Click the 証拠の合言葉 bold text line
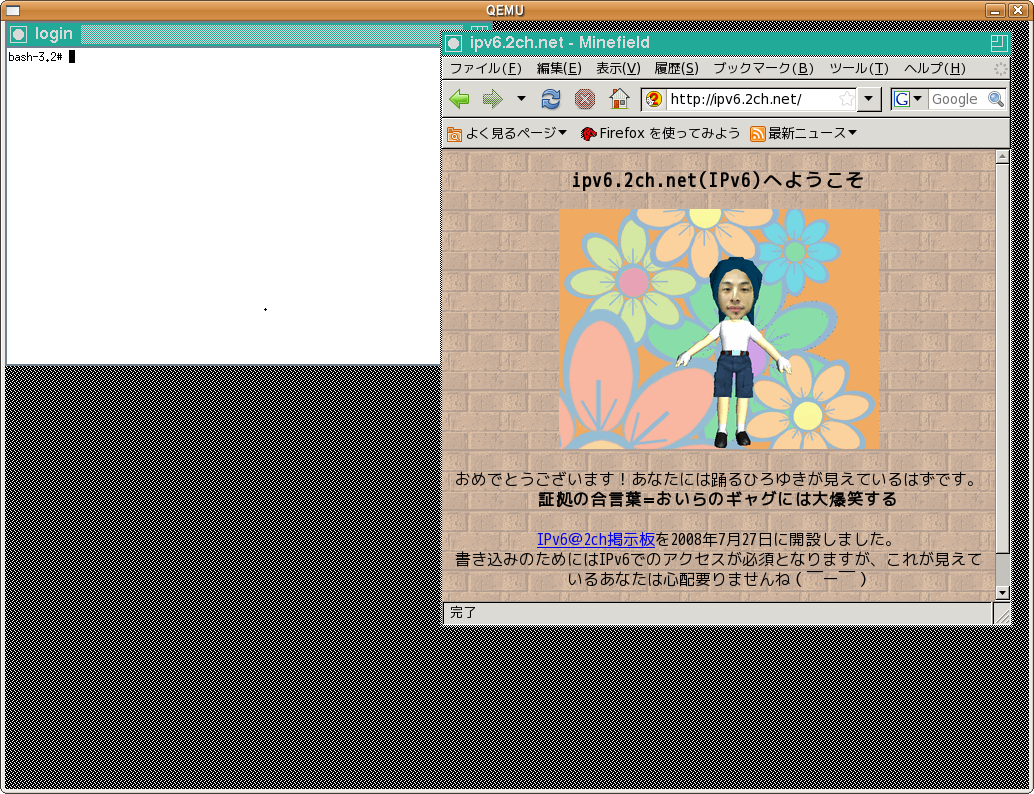 tap(717, 499)
